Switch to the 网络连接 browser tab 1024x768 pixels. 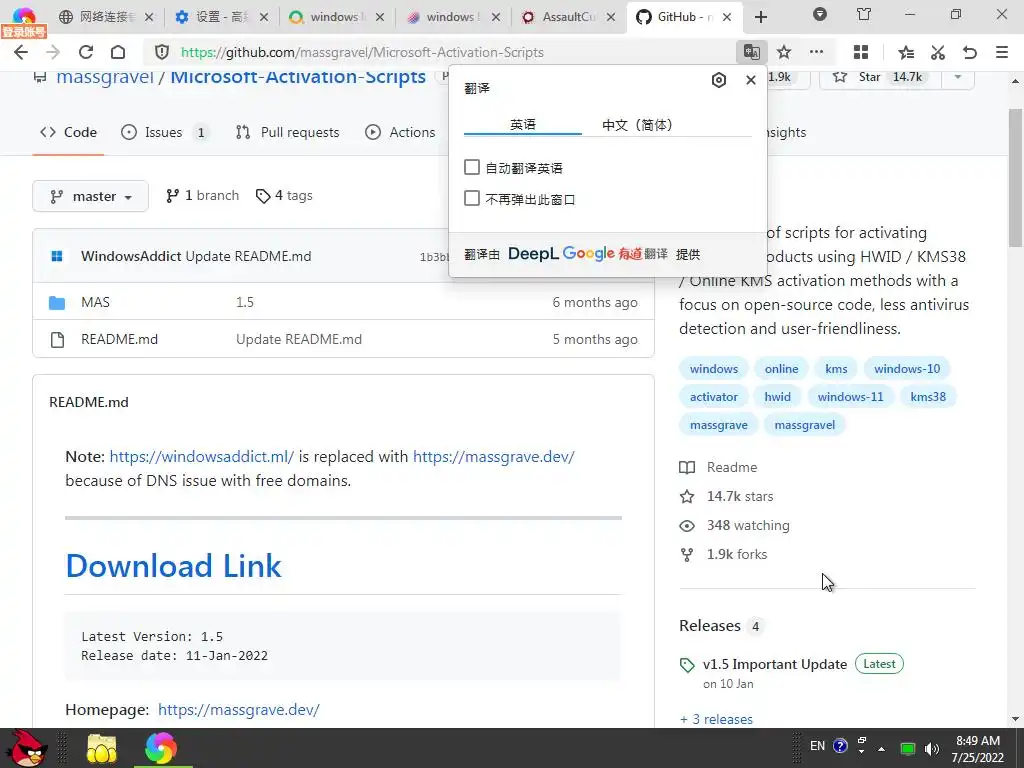pos(106,17)
